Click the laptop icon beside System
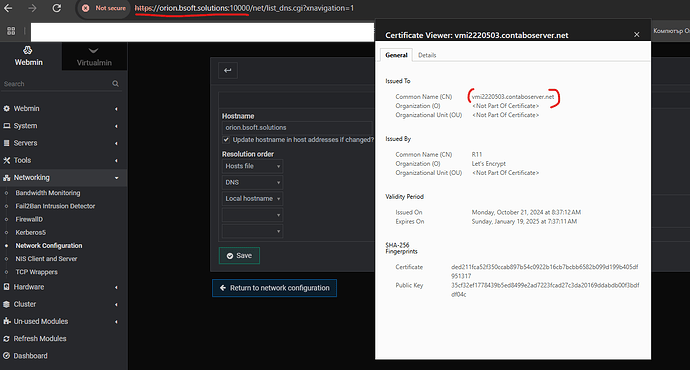The height and width of the screenshot is (370, 690). (7, 126)
